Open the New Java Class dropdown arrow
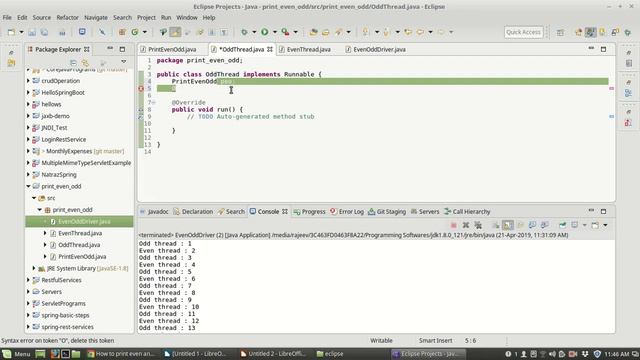Image resolution: width=640 pixels, height=360 pixels. point(144,32)
